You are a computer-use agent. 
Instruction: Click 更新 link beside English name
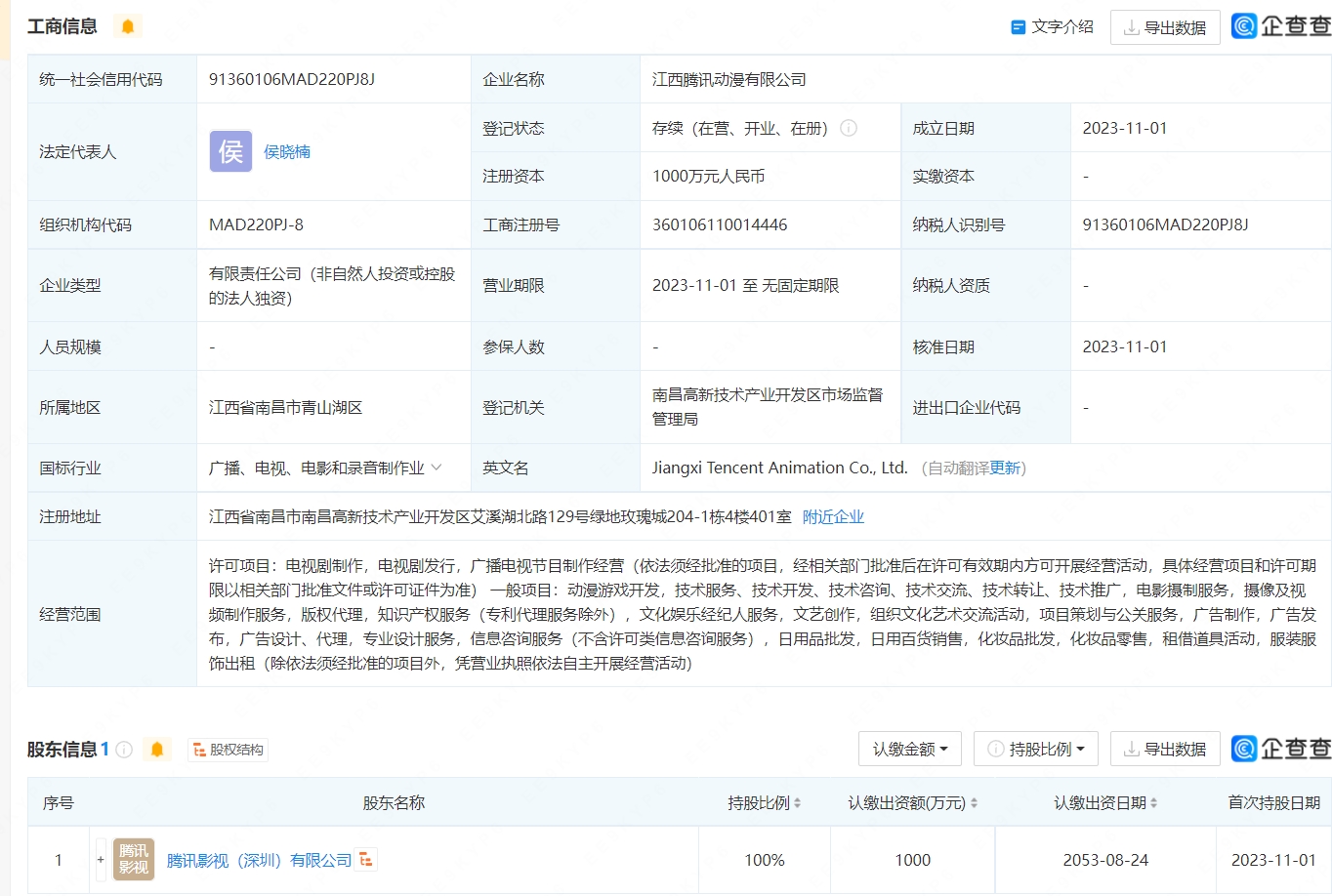1005,468
